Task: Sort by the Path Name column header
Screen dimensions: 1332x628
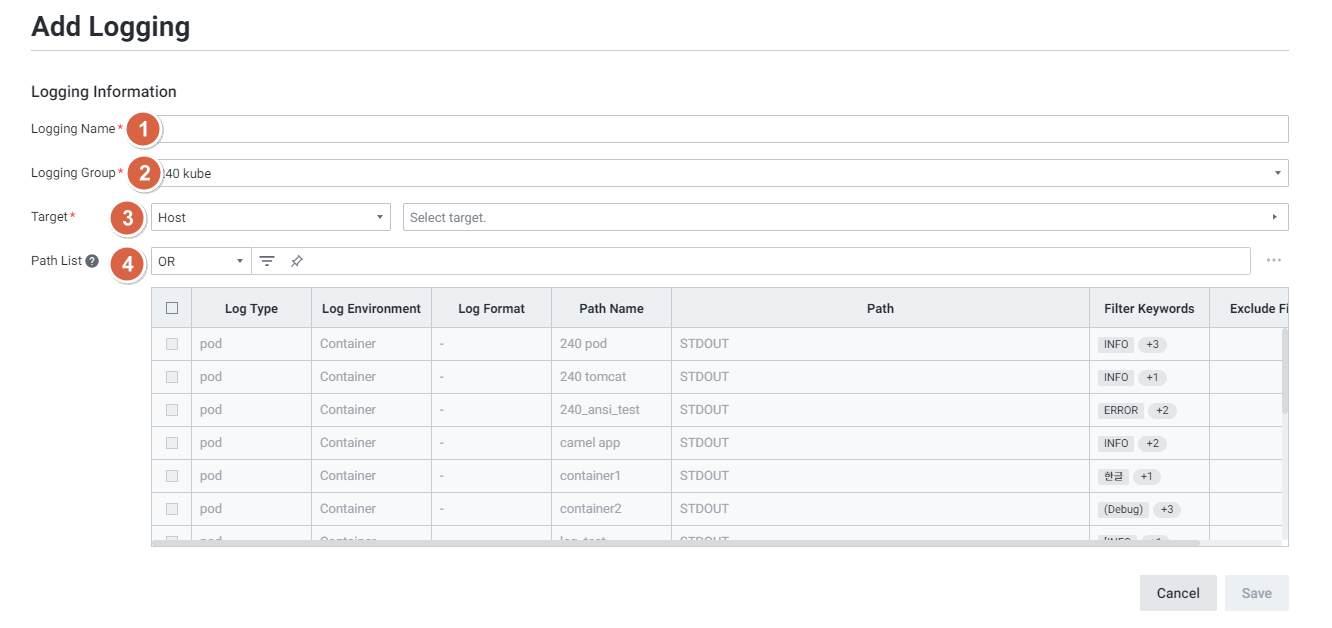Action: [x=611, y=308]
